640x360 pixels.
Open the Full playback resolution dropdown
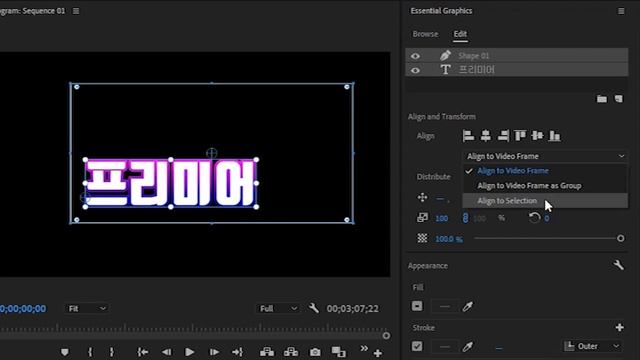click(278, 309)
